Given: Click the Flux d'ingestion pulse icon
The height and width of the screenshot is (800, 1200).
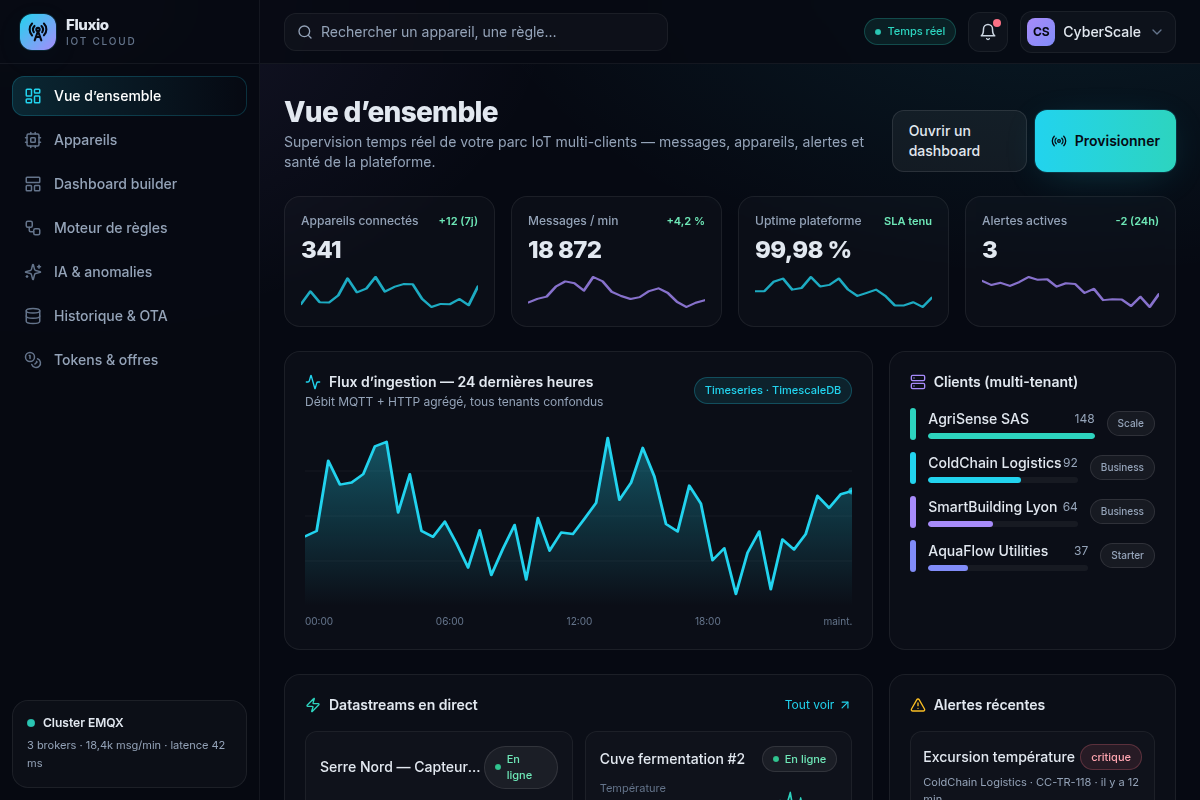Looking at the screenshot, I should click(x=313, y=382).
